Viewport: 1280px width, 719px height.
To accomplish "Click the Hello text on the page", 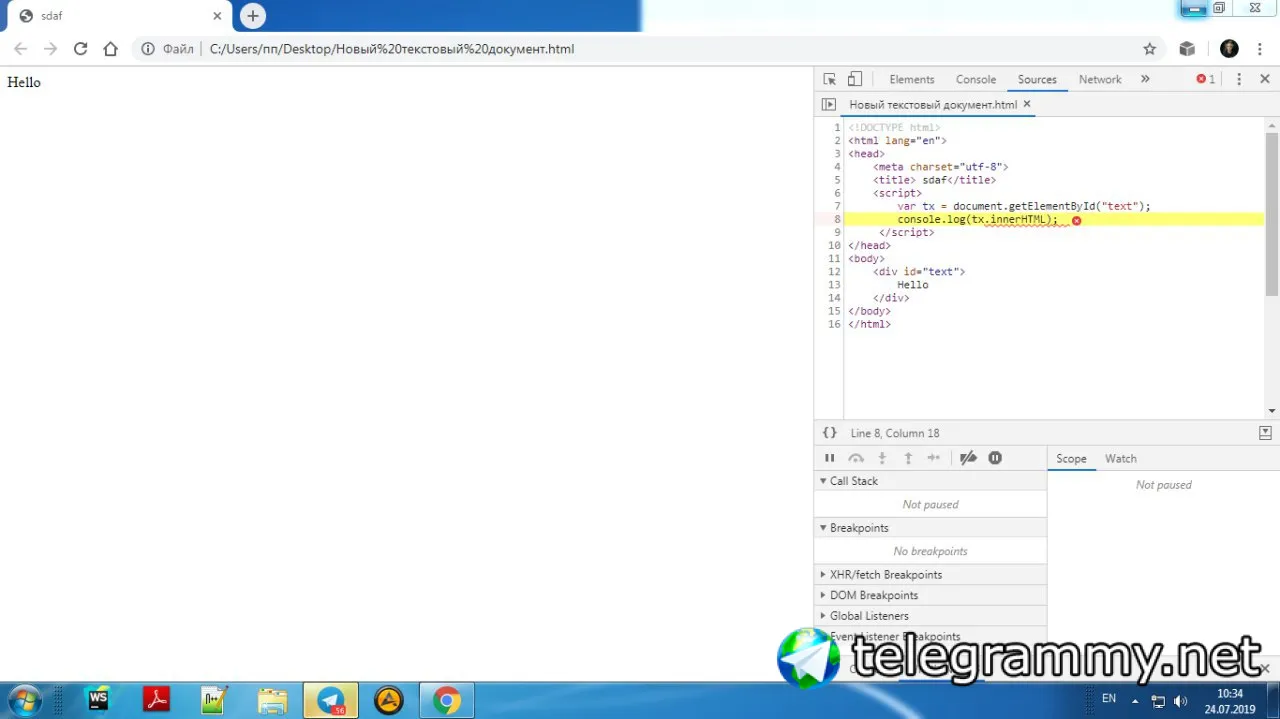I will 24,83.
